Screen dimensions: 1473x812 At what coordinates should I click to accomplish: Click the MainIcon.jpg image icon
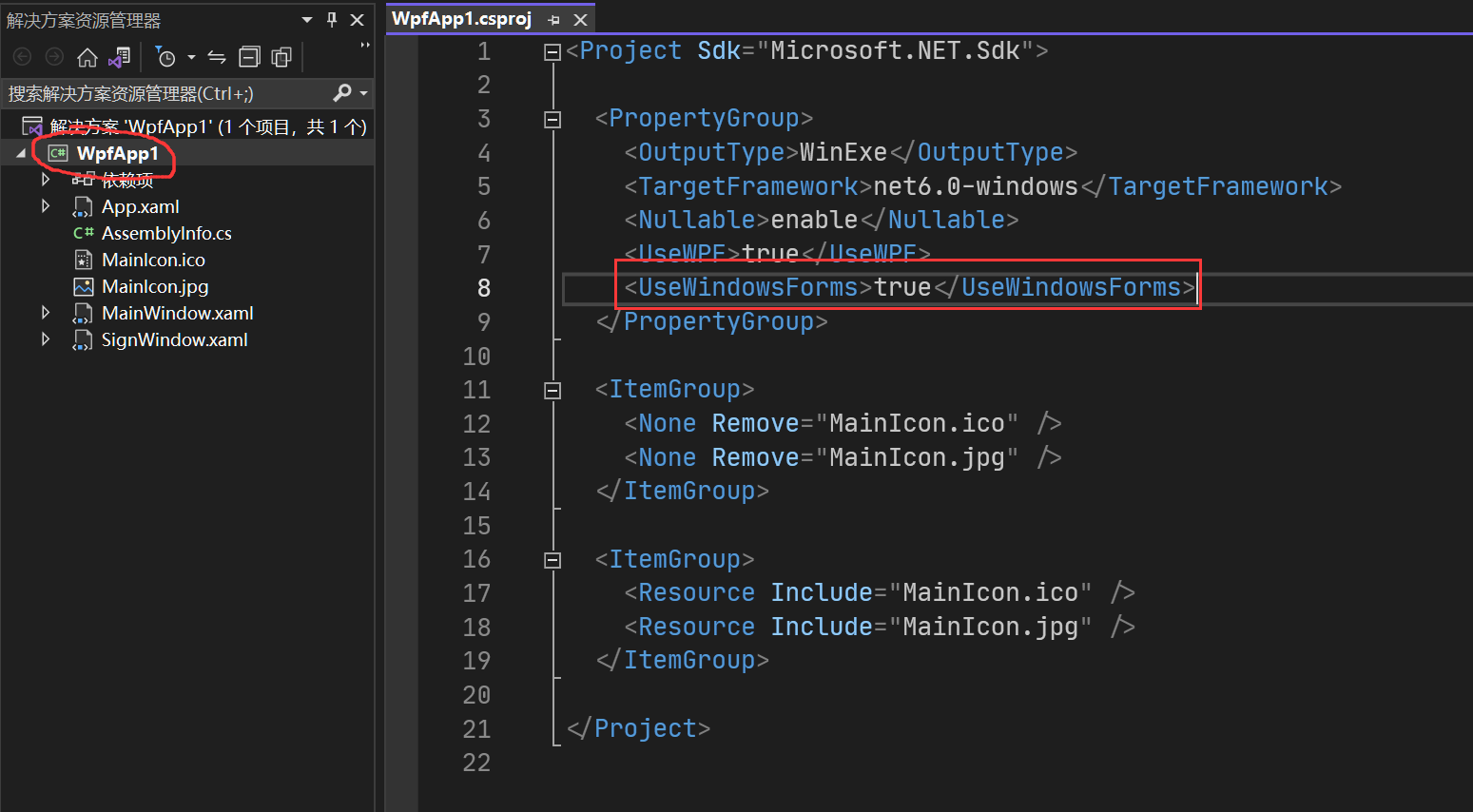pos(84,286)
